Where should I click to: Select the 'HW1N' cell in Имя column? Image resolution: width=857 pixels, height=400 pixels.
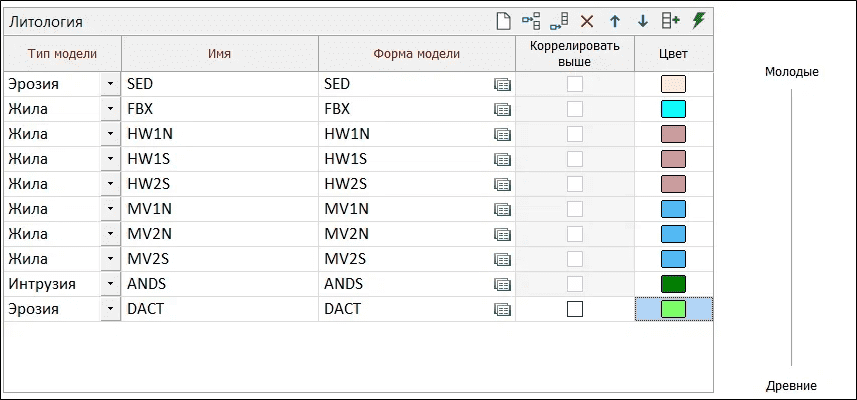(x=220, y=134)
